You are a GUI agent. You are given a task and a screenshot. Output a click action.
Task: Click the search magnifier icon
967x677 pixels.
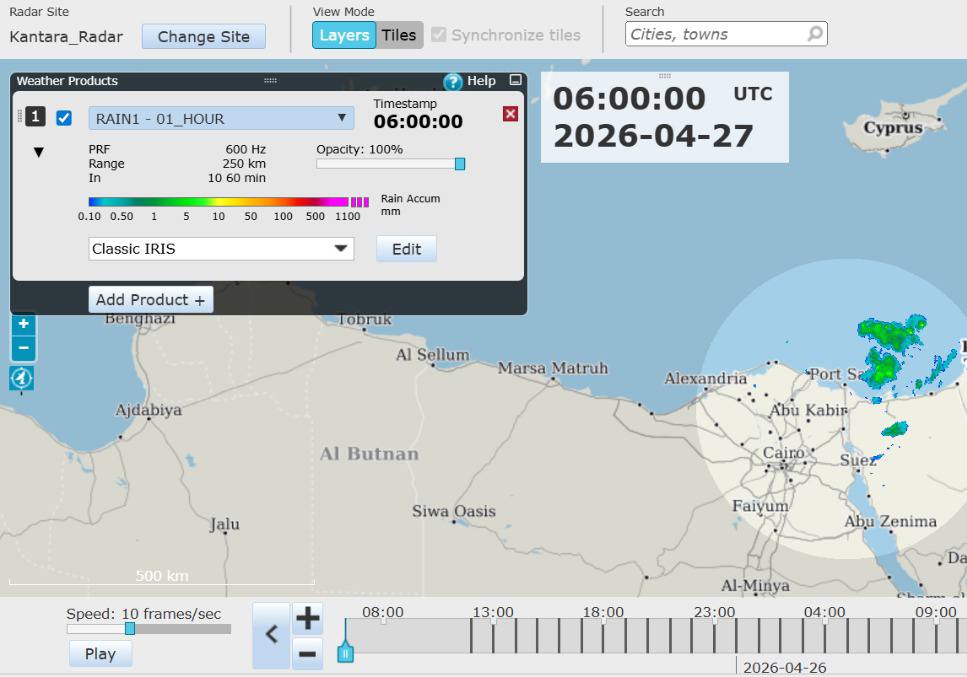[x=814, y=34]
